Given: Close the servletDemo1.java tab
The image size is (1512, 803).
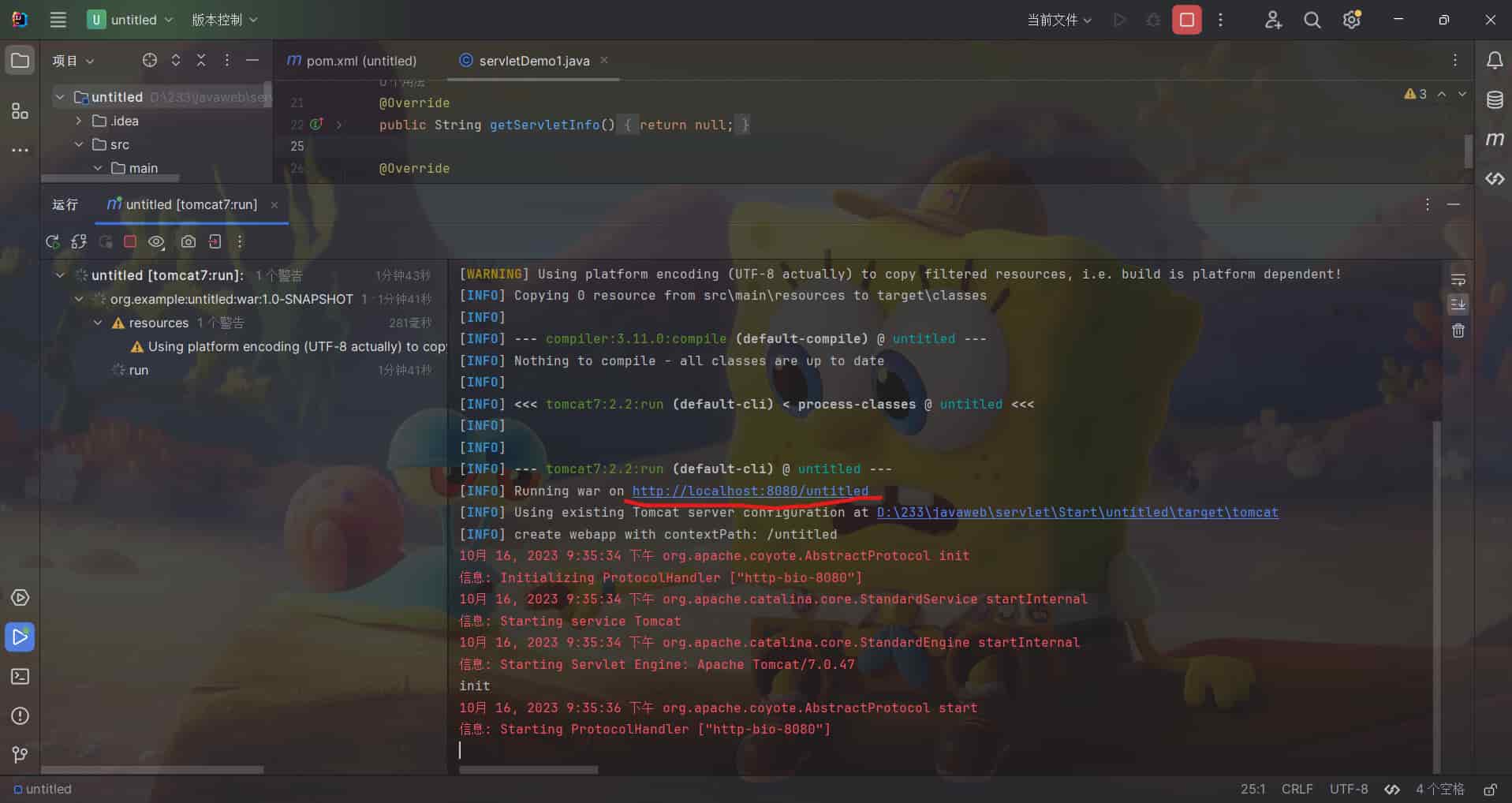Looking at the screenshot, I should pyautogui.click(x=604, y=60).
